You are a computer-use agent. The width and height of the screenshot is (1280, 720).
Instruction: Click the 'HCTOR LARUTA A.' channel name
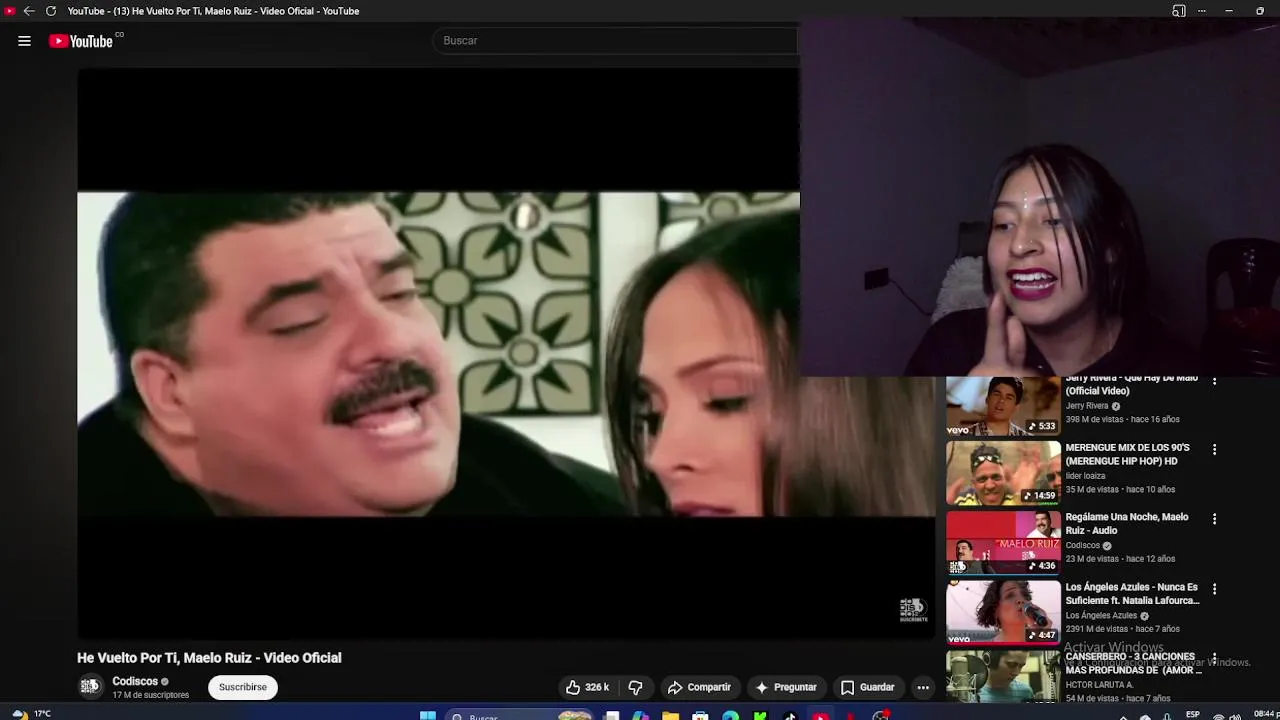pos(1099,685)
